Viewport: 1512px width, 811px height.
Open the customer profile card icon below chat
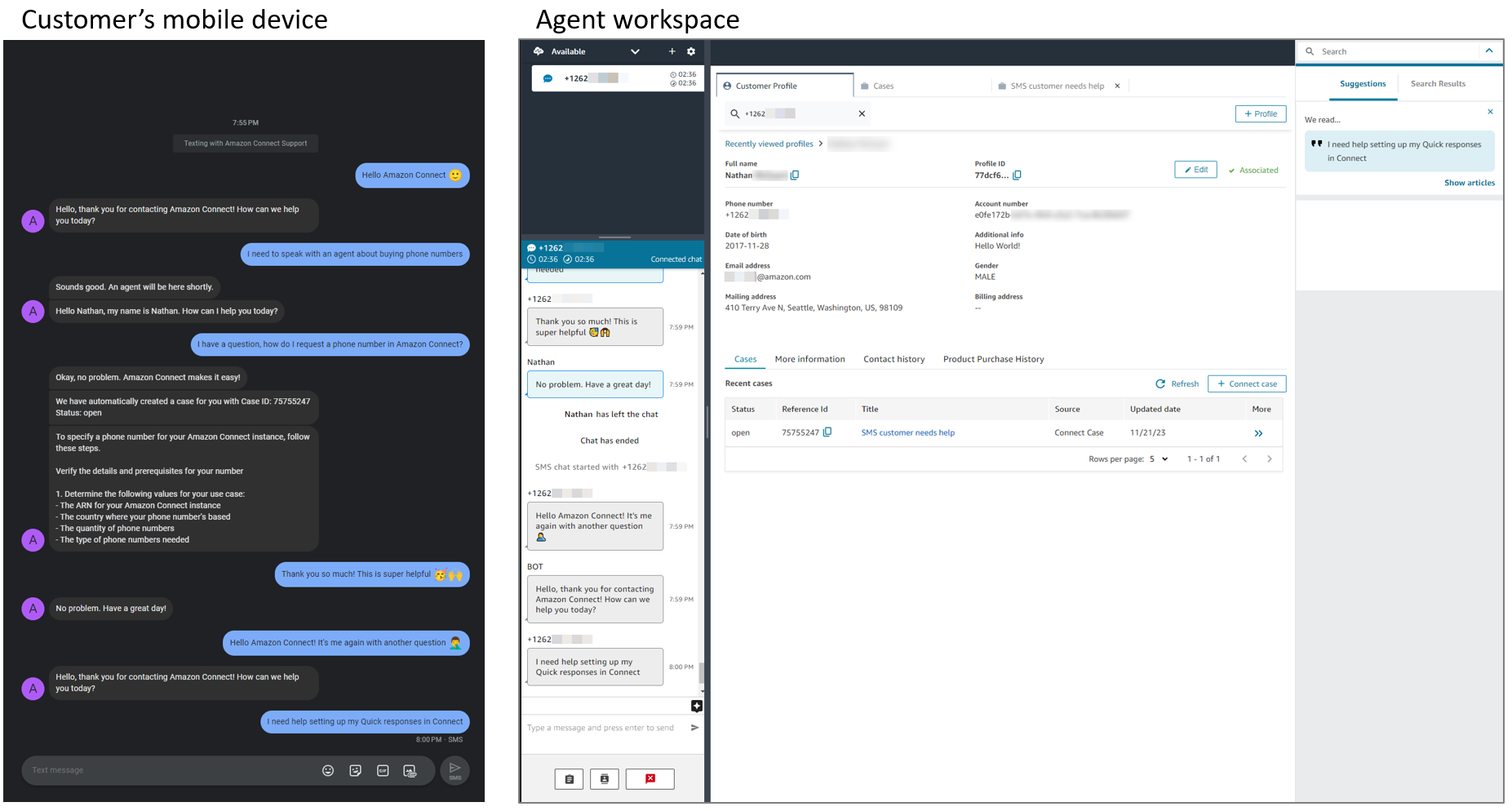tap(604, 779)
